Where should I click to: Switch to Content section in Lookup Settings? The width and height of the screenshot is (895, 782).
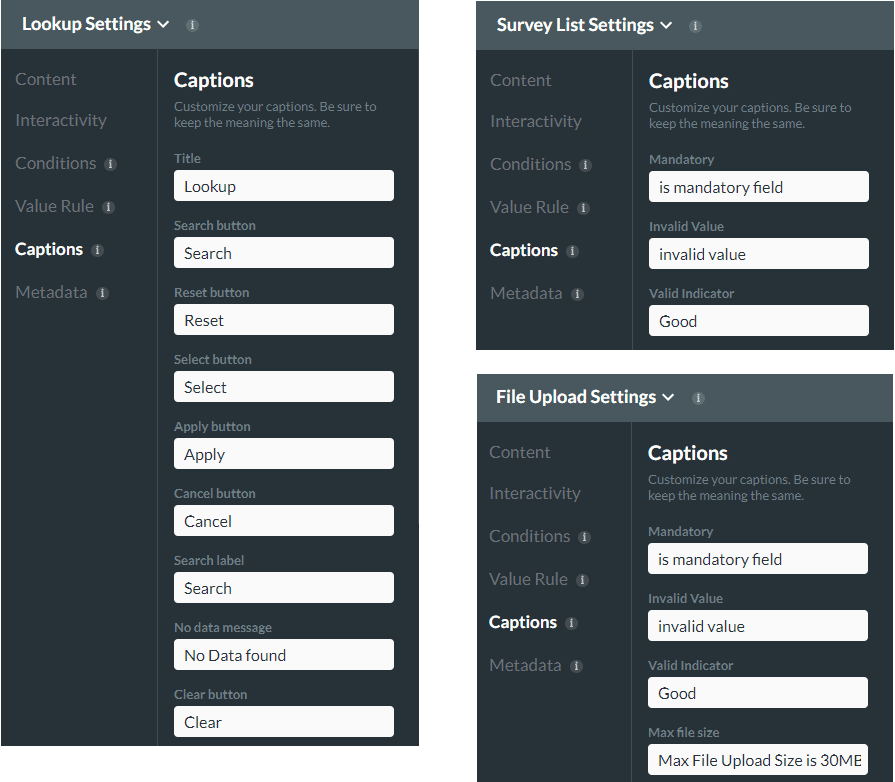[x=46, y=79]
